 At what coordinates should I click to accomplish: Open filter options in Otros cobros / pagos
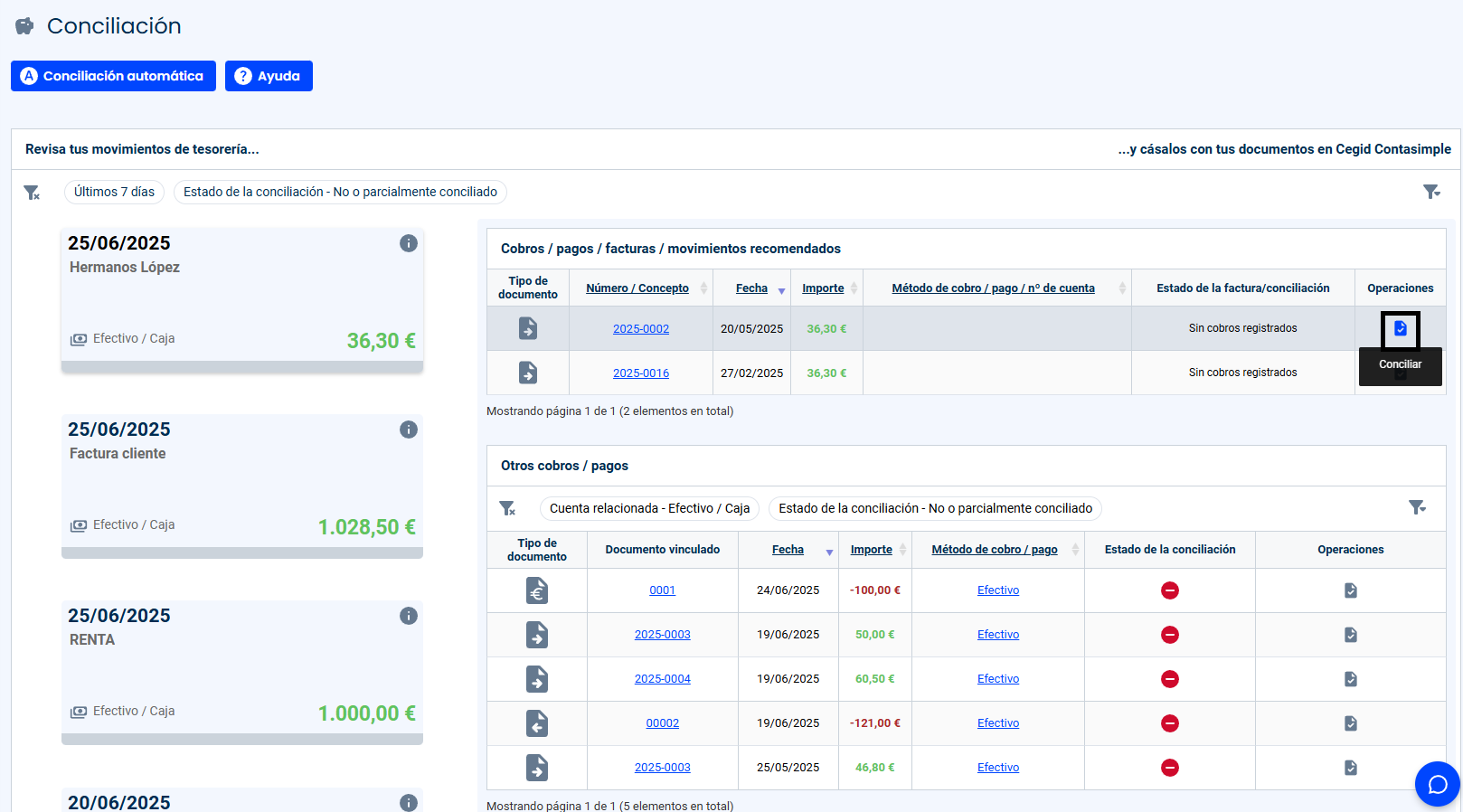tap(1417, 508)
